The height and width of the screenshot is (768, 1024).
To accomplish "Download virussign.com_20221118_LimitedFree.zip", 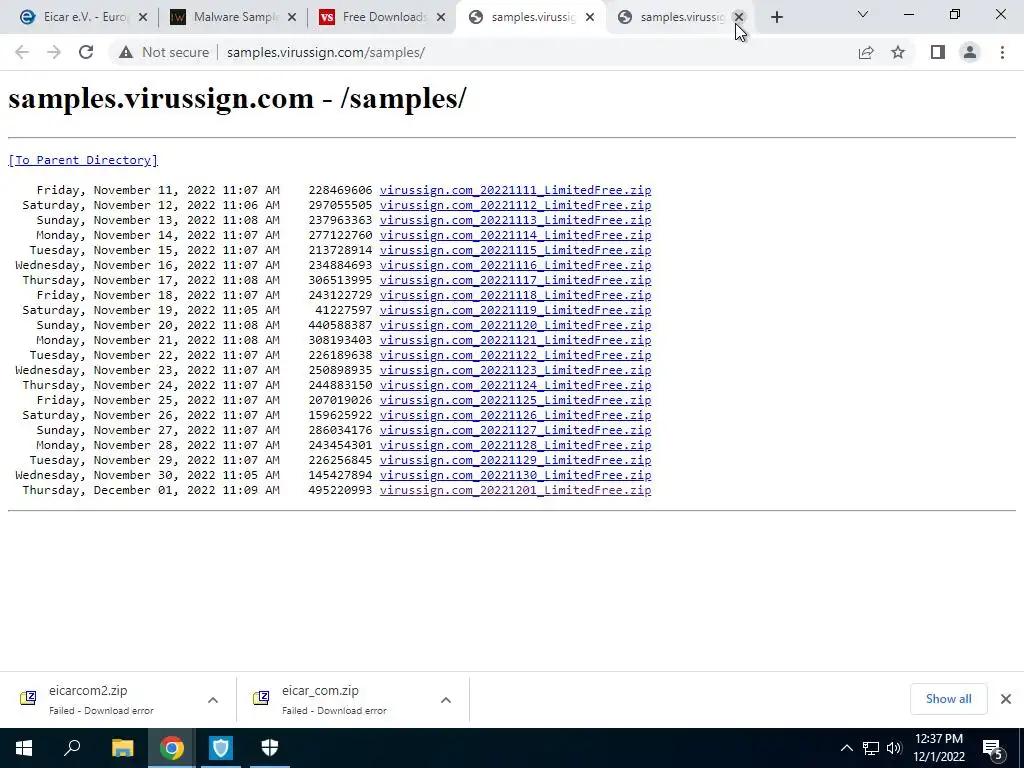I will click(x=515, y=295).
